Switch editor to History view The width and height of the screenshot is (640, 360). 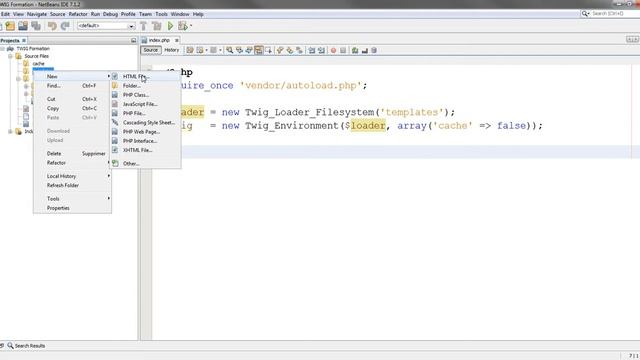point(171,50)
